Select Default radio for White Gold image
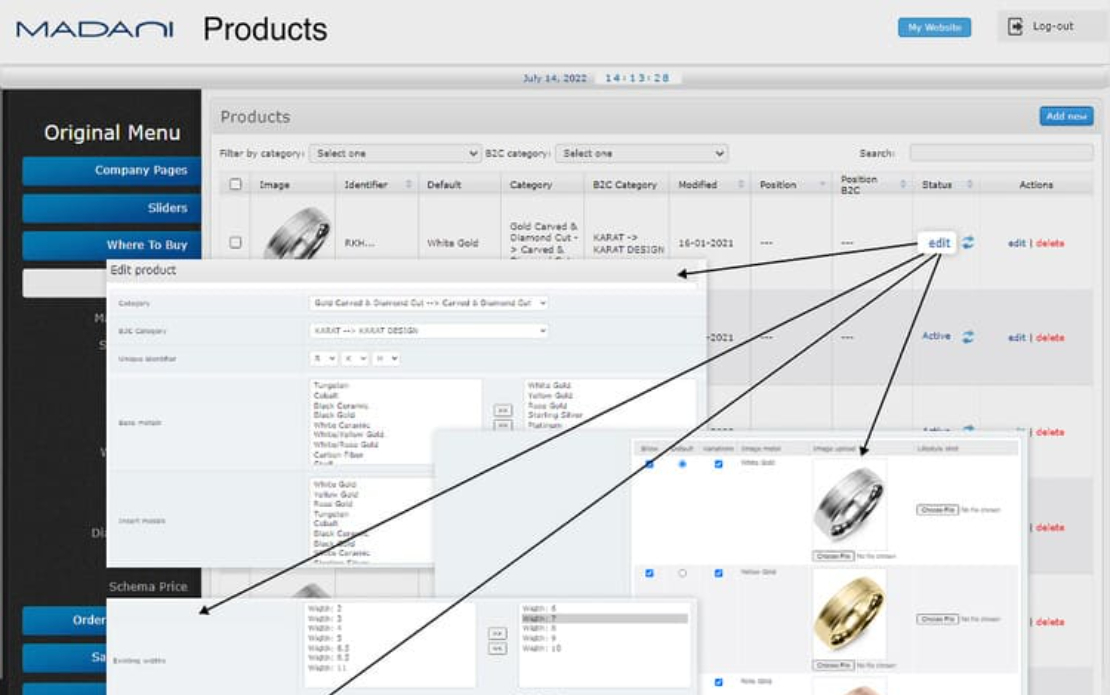 (x=682, y=464)
